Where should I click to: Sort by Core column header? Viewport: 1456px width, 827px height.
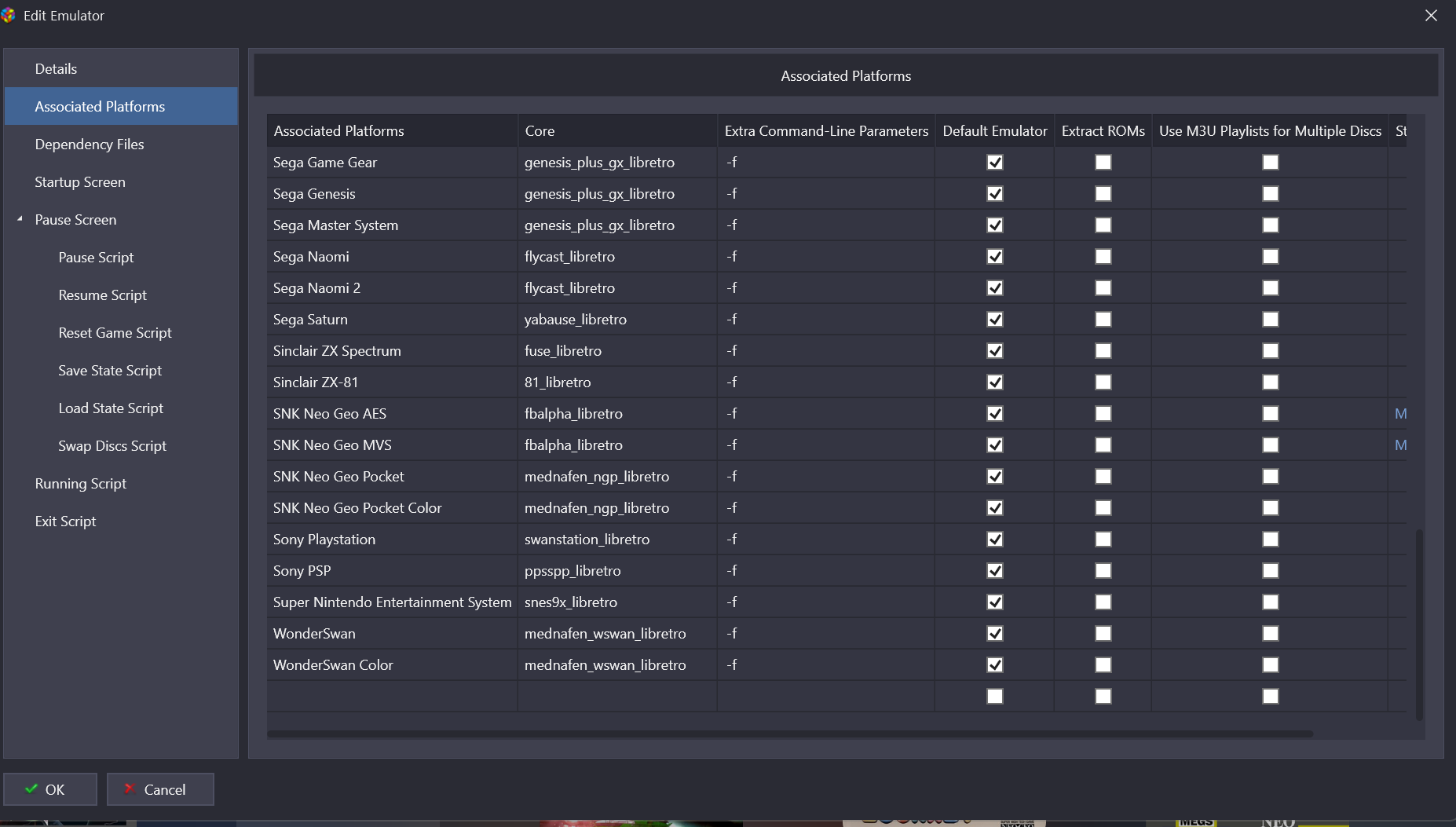(617, 130)
